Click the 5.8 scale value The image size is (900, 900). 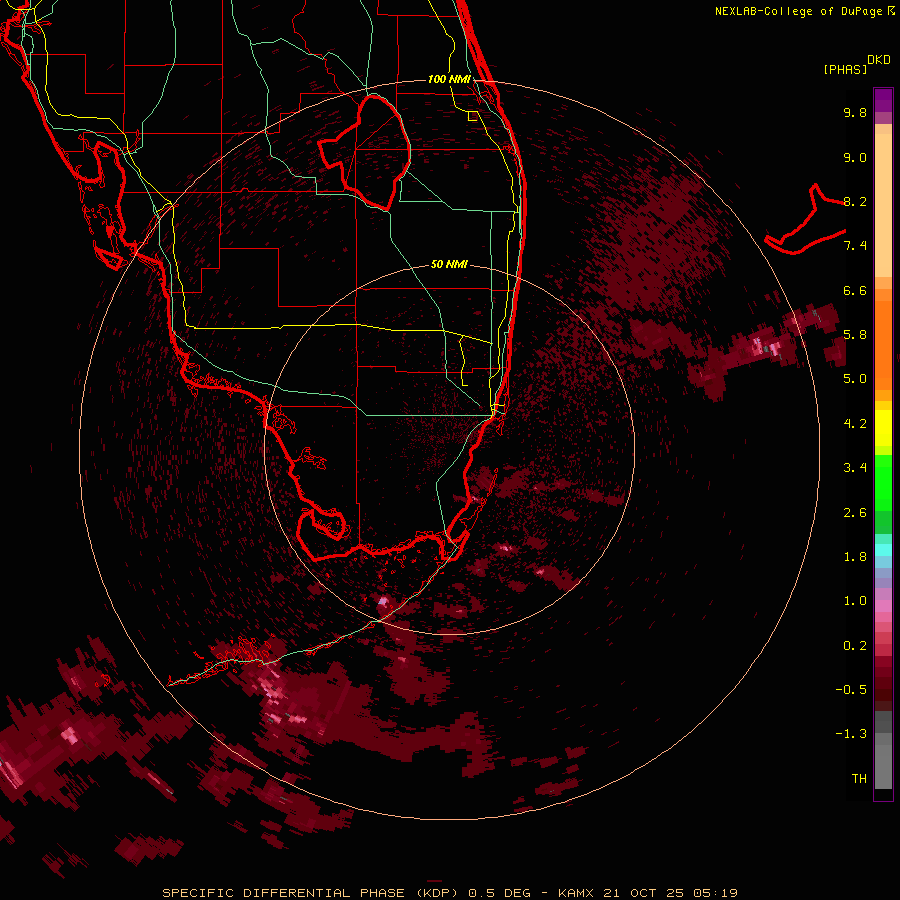tap(855, 335)
